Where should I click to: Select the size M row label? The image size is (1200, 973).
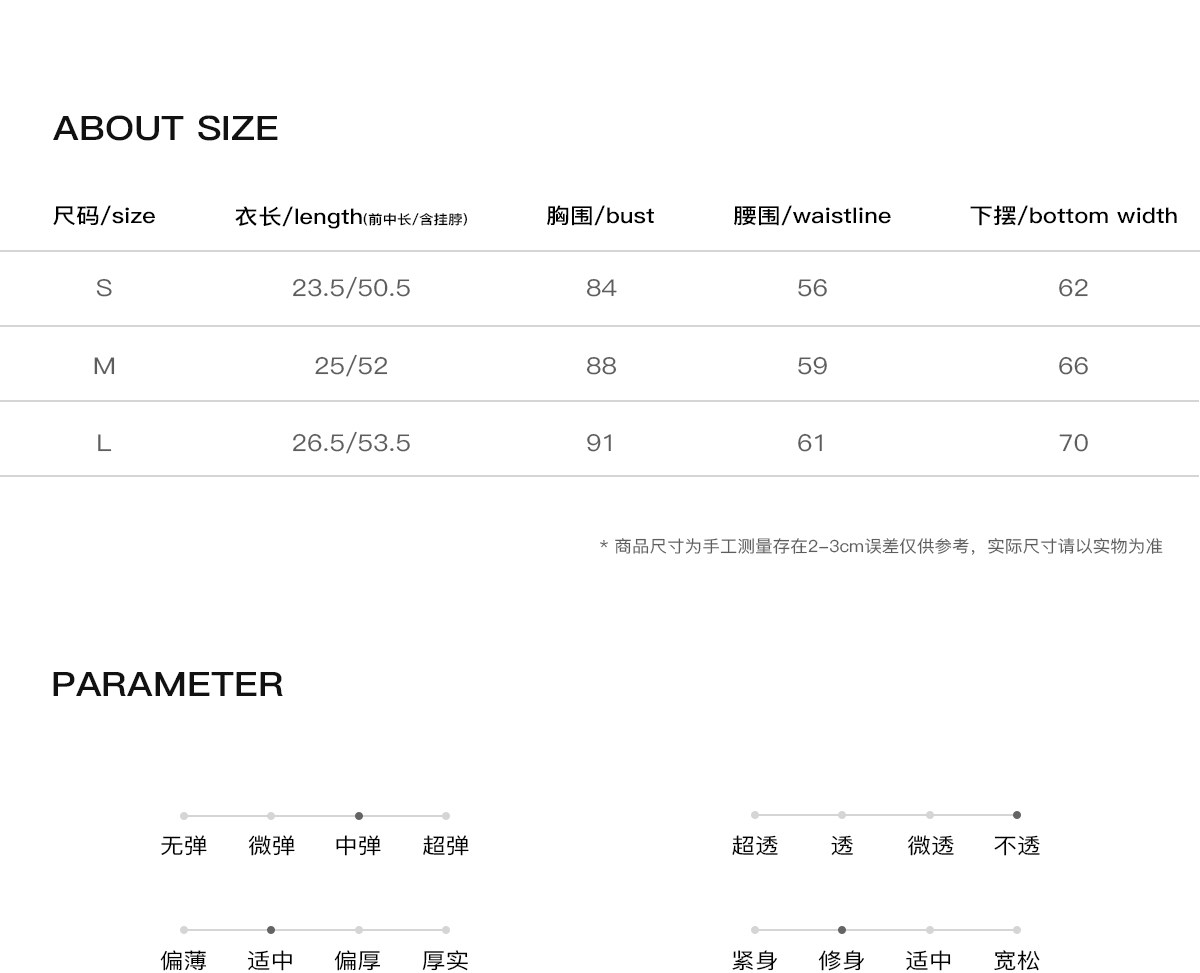tap(104, 366)
